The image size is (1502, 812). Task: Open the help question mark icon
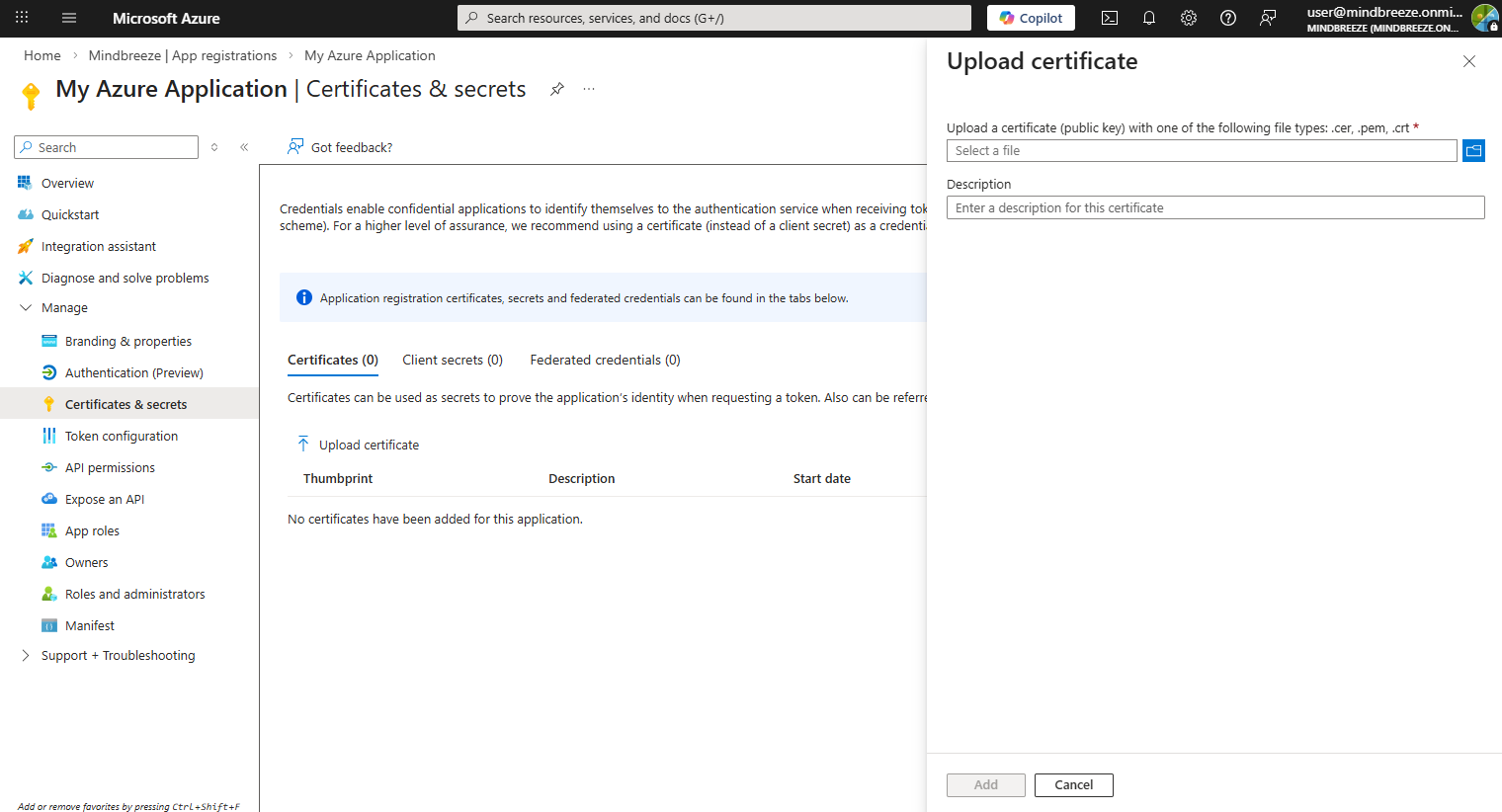tap(1228, 18)
